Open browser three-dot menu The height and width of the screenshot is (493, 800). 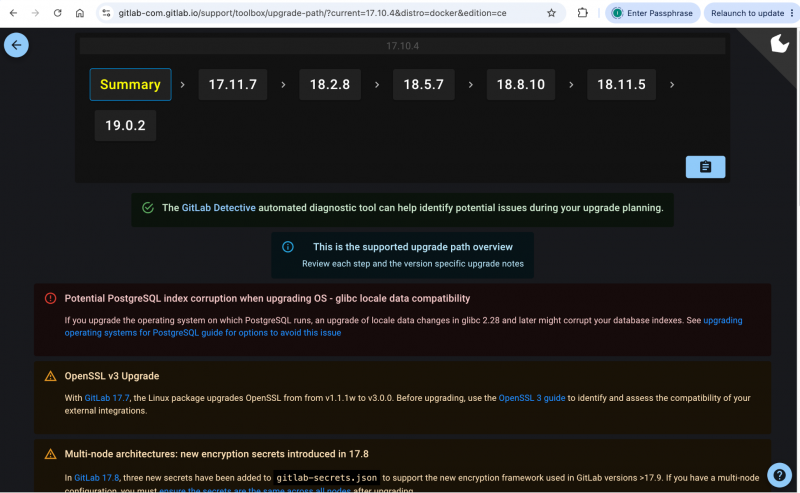[x=792, y=13]
